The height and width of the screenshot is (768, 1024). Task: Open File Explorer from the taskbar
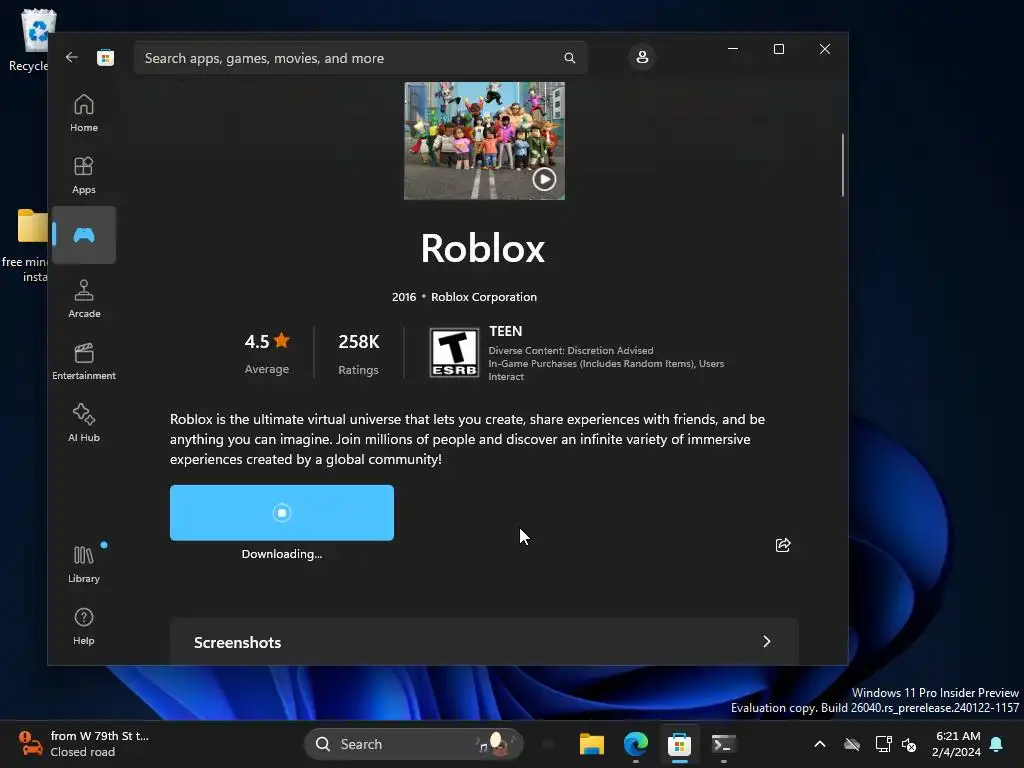592,744
